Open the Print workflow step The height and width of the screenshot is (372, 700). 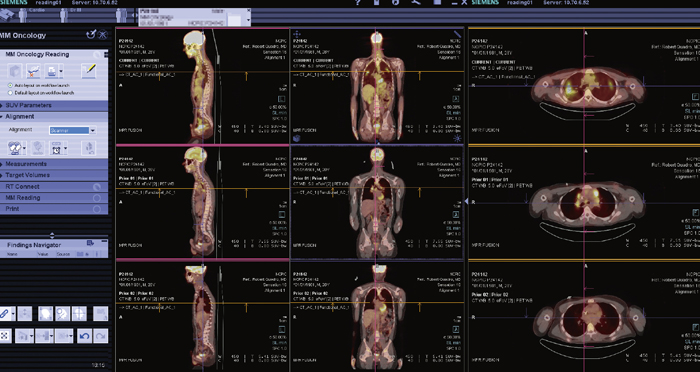54,209
